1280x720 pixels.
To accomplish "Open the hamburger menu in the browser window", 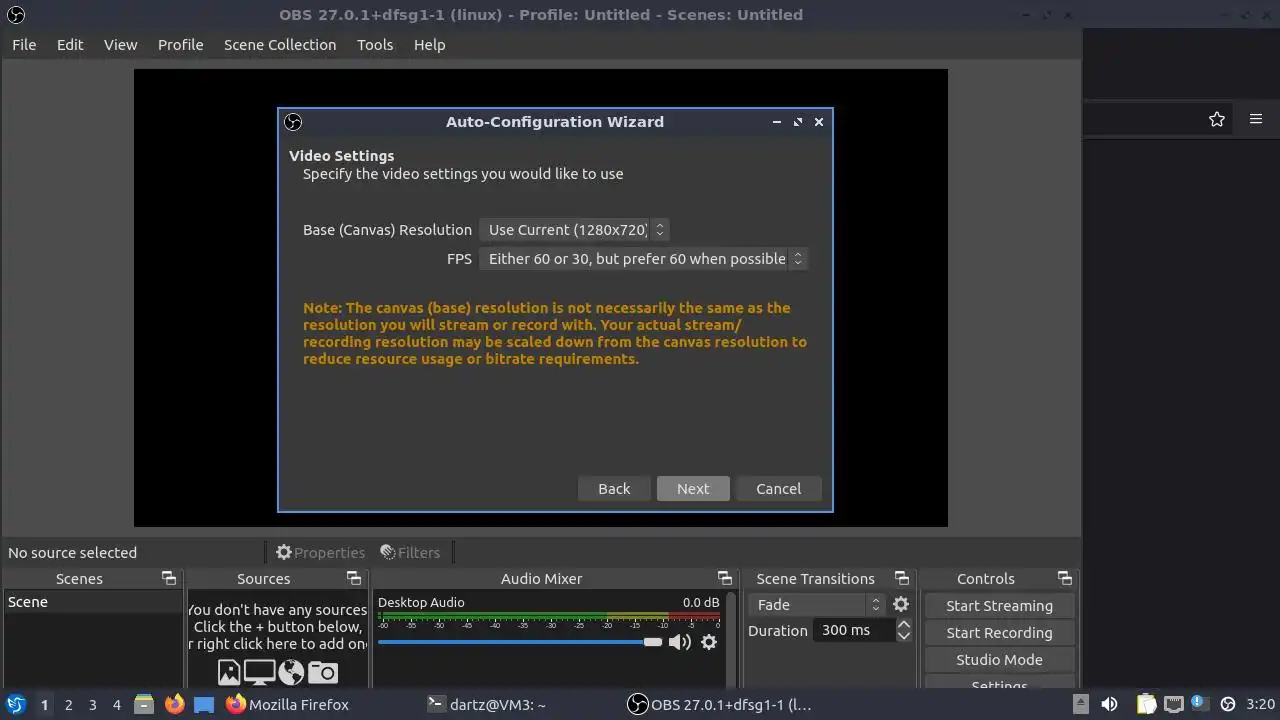I will (x=1256, y=119).
